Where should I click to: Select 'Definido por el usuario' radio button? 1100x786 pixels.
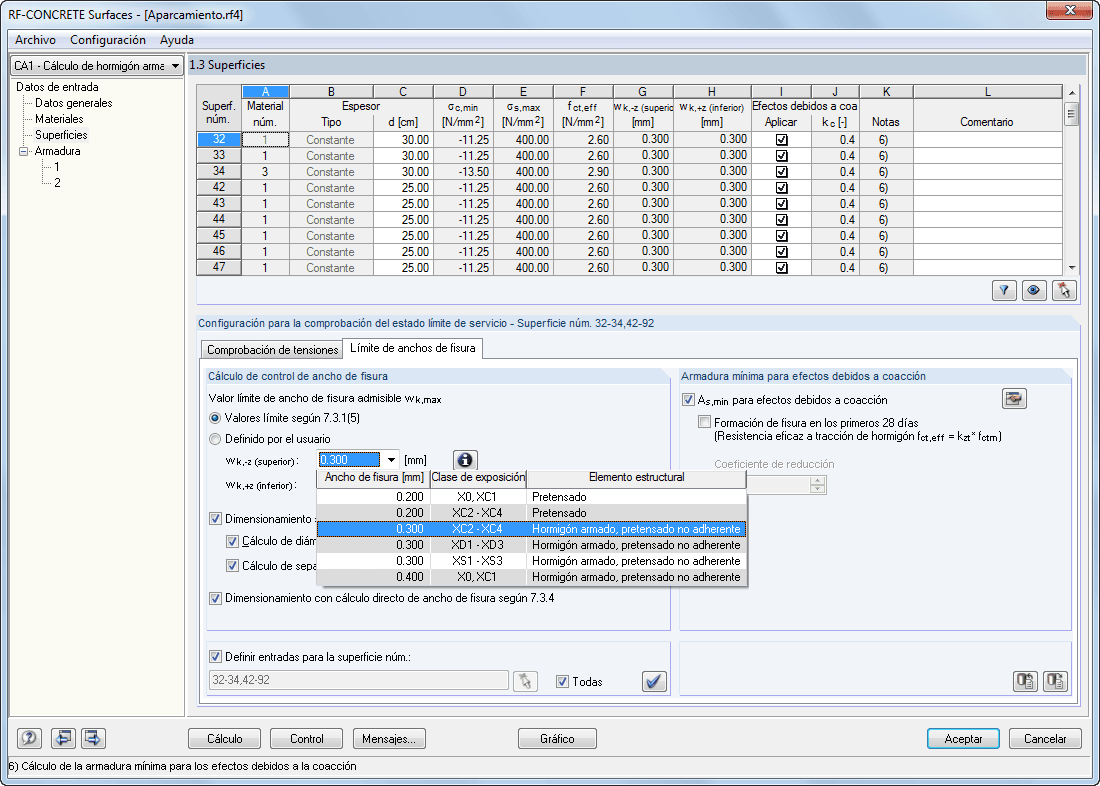pyautogui.click(x=215, y=439)
